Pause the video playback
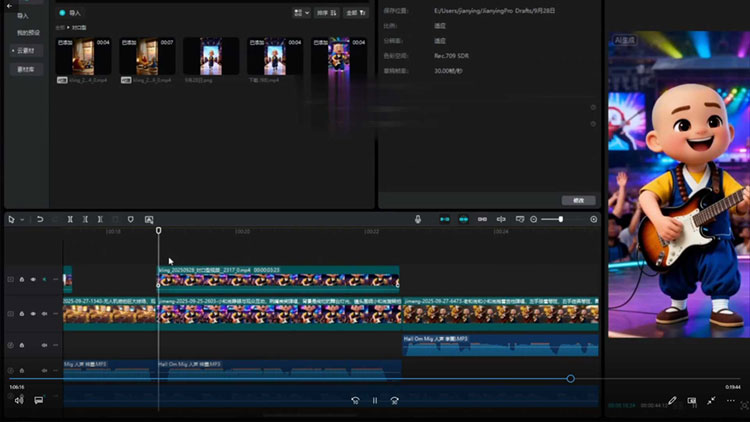Screen dimensions: 750x422 (x=375, y=400)
